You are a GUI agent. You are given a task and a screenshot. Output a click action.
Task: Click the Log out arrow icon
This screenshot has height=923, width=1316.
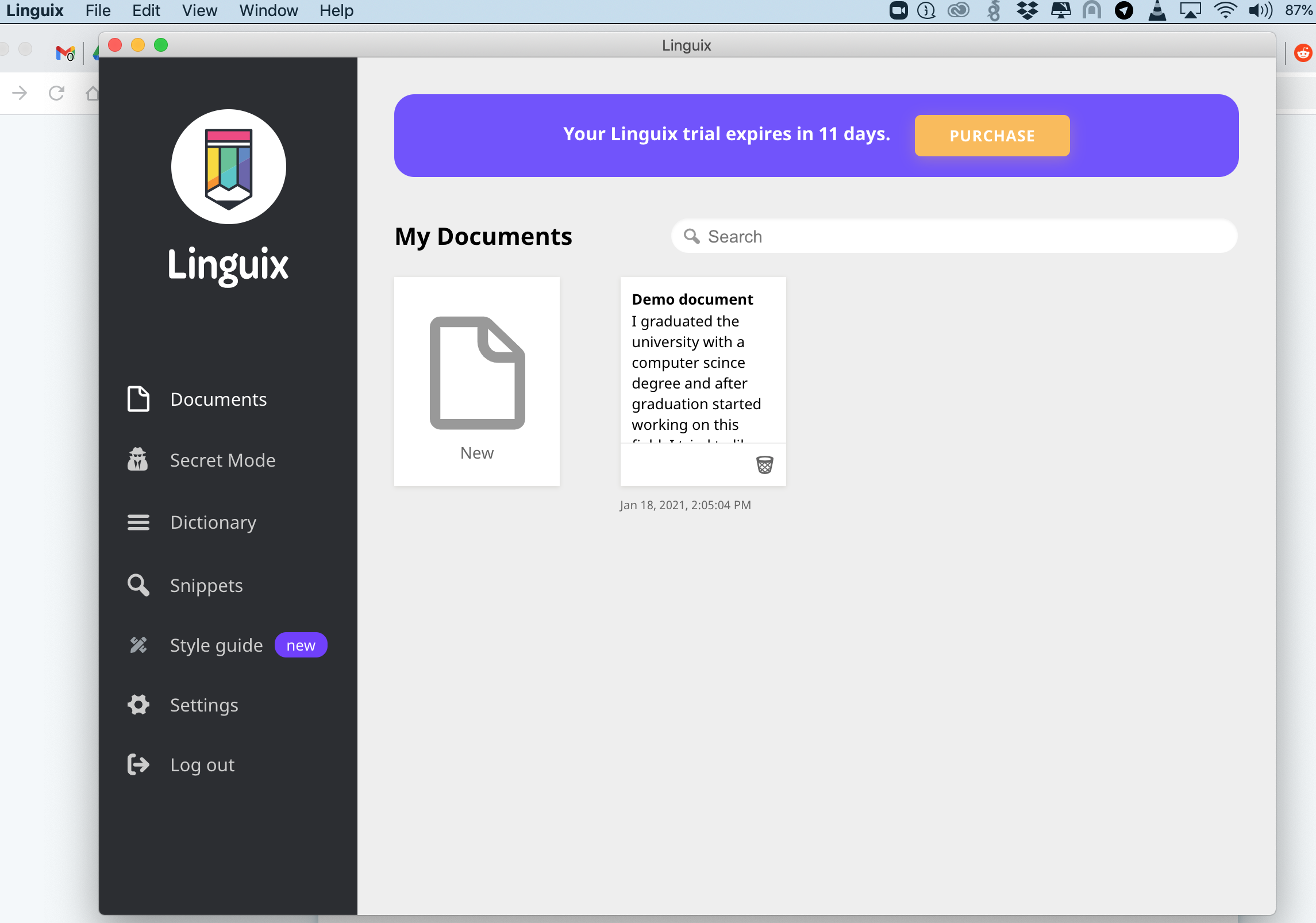pyautogui.click(x=138, y=765)
